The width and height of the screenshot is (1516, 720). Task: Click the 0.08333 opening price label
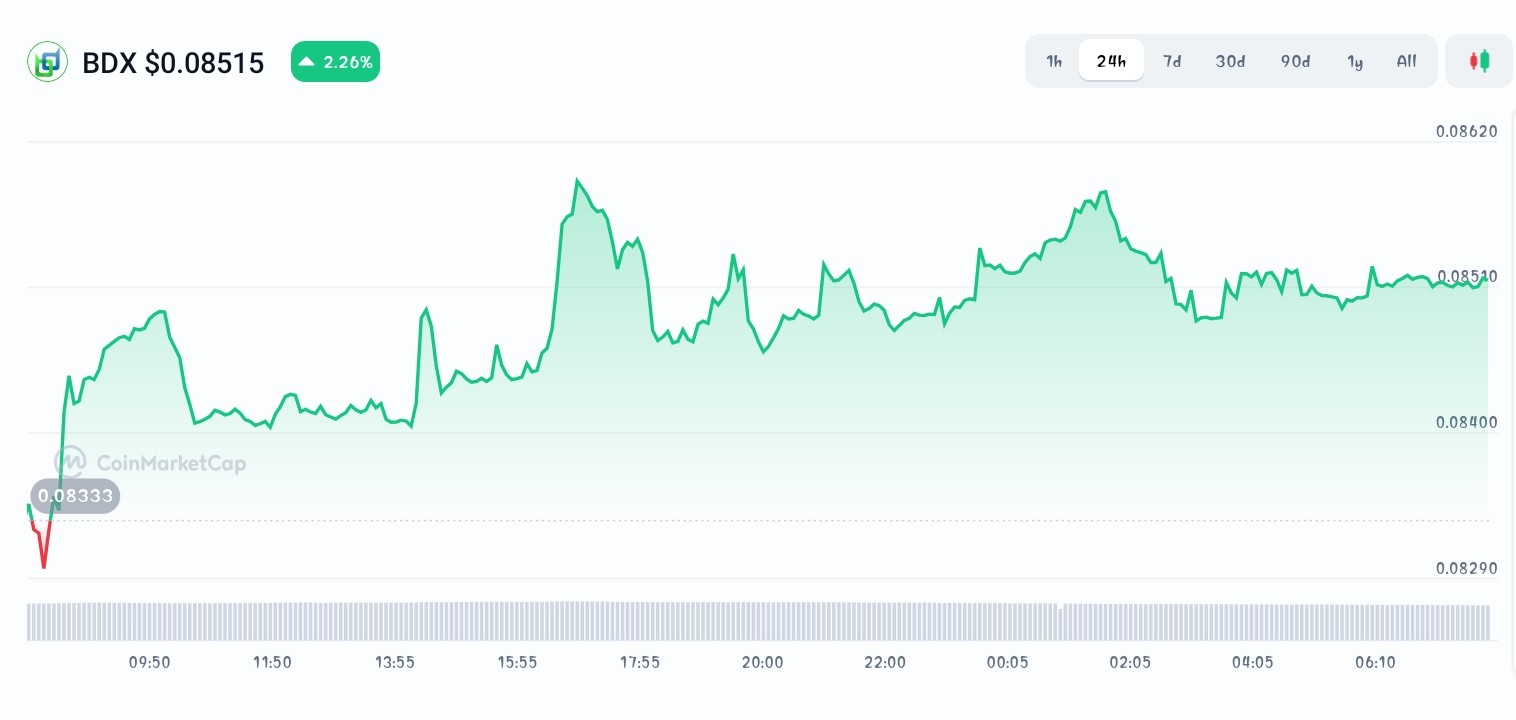pyautogui.click(x=75, y=496)
